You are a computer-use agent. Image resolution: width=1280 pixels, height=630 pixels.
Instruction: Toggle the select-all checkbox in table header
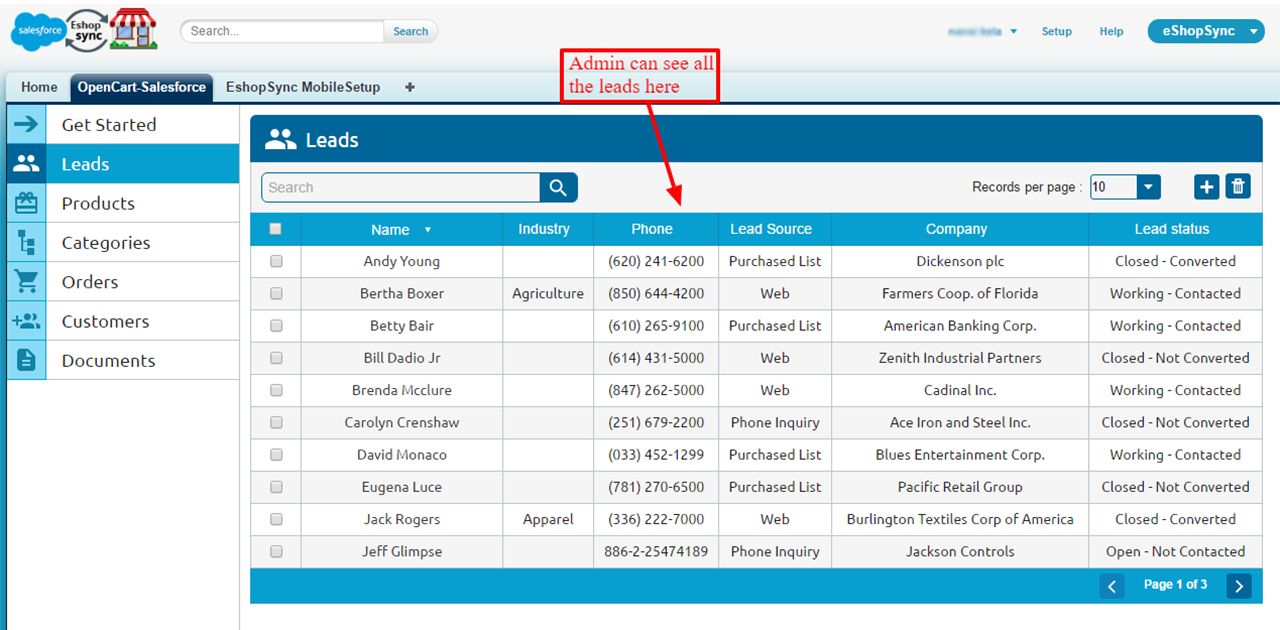click(276, 229)
